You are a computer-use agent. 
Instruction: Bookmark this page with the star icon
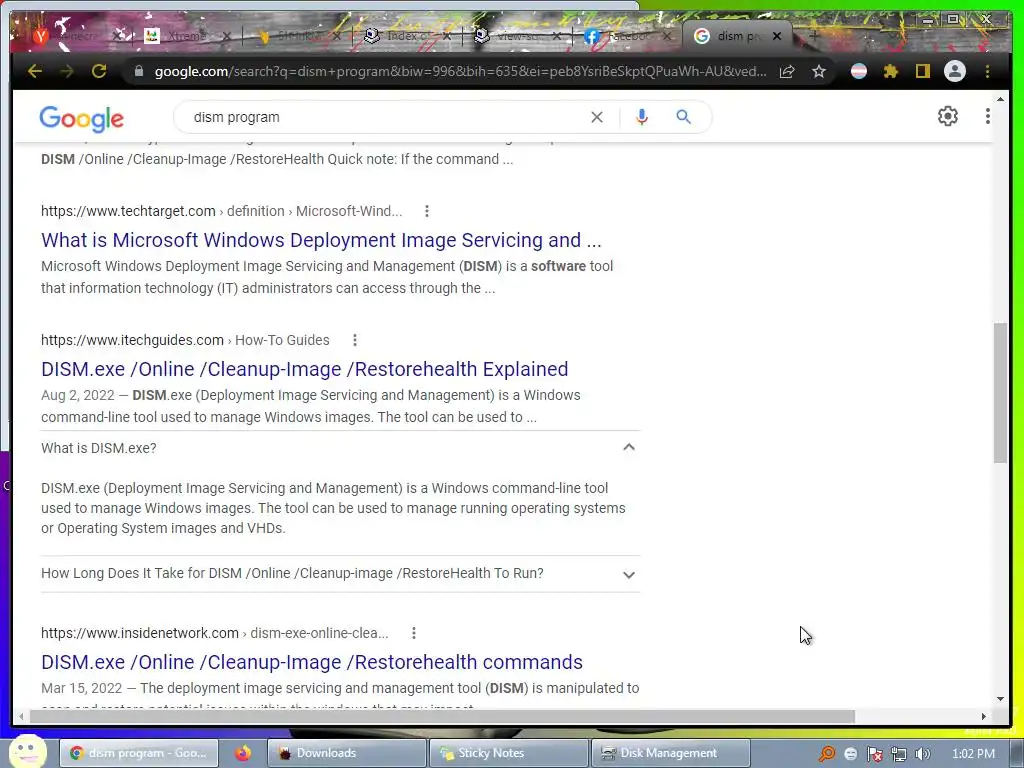(819, 71)
